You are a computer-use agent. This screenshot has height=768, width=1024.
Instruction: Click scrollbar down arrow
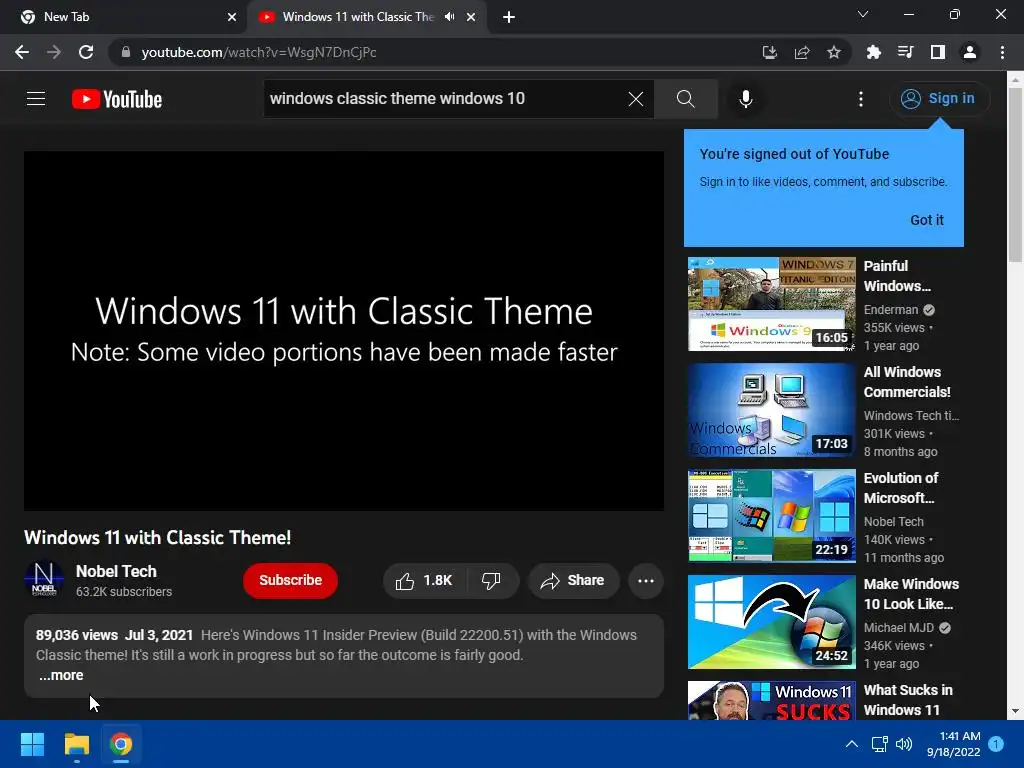[1015, 711]
